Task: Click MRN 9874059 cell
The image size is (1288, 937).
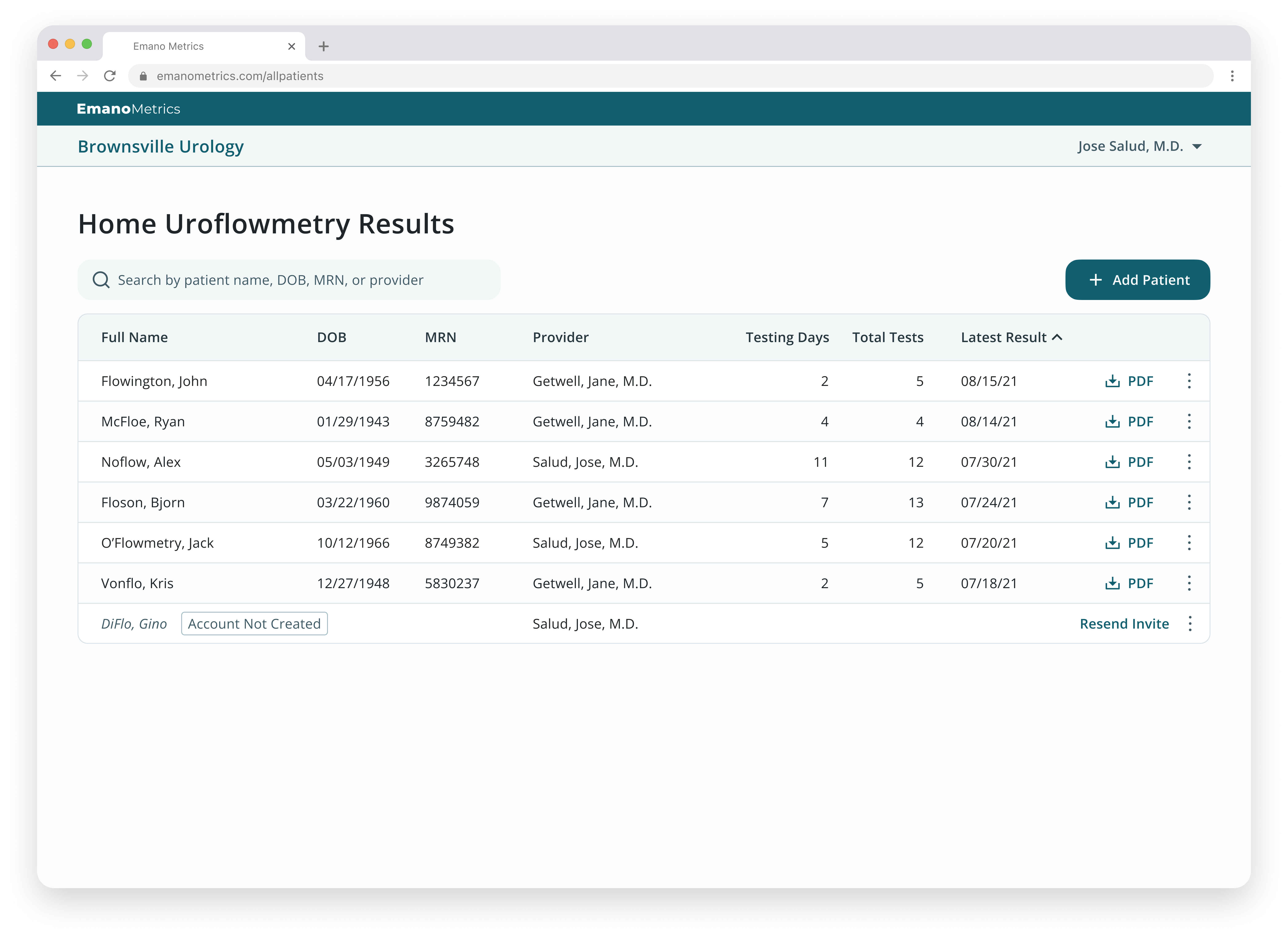Action: 452,502
